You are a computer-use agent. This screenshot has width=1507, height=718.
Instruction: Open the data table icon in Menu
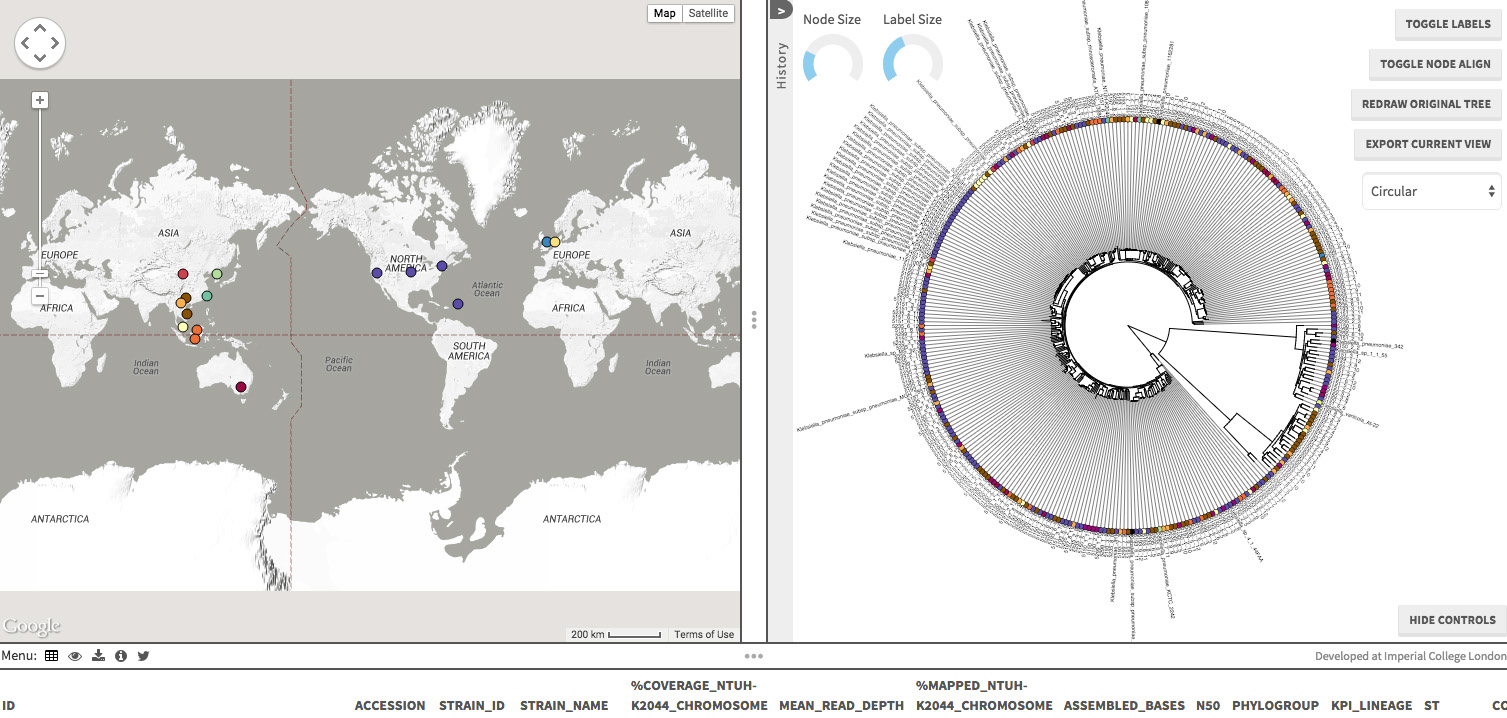51,656
